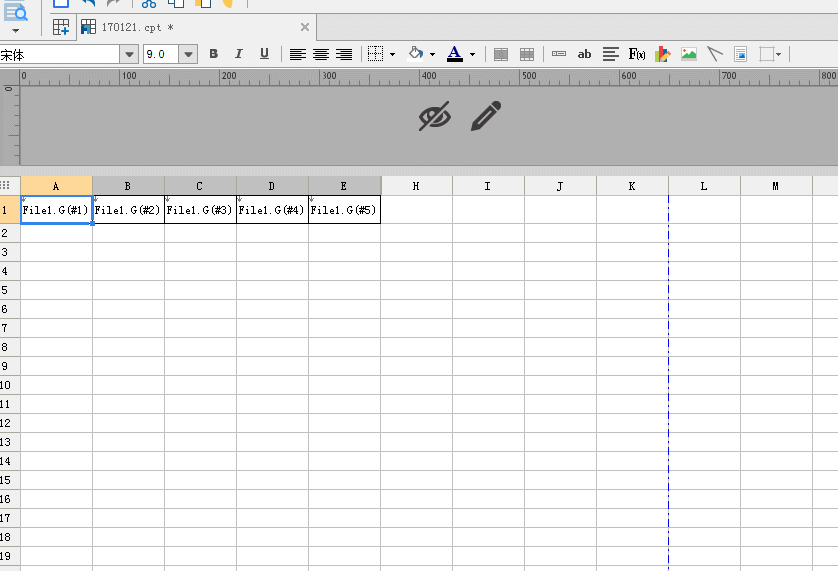
Task: Insert a chart into the cell
Action: (x=663, y=54)
